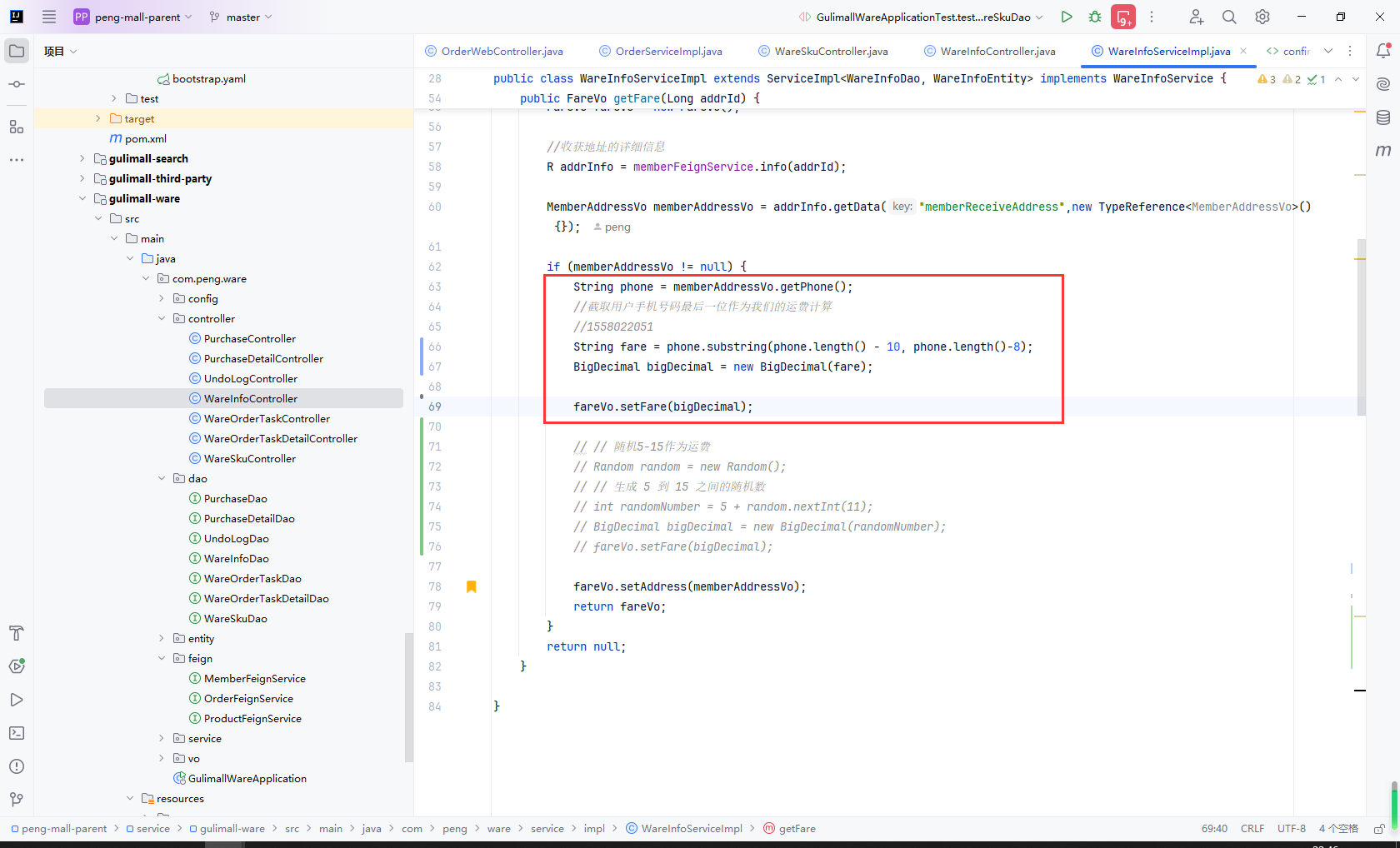Show the hidden editor tabs list

point(1328,51)
